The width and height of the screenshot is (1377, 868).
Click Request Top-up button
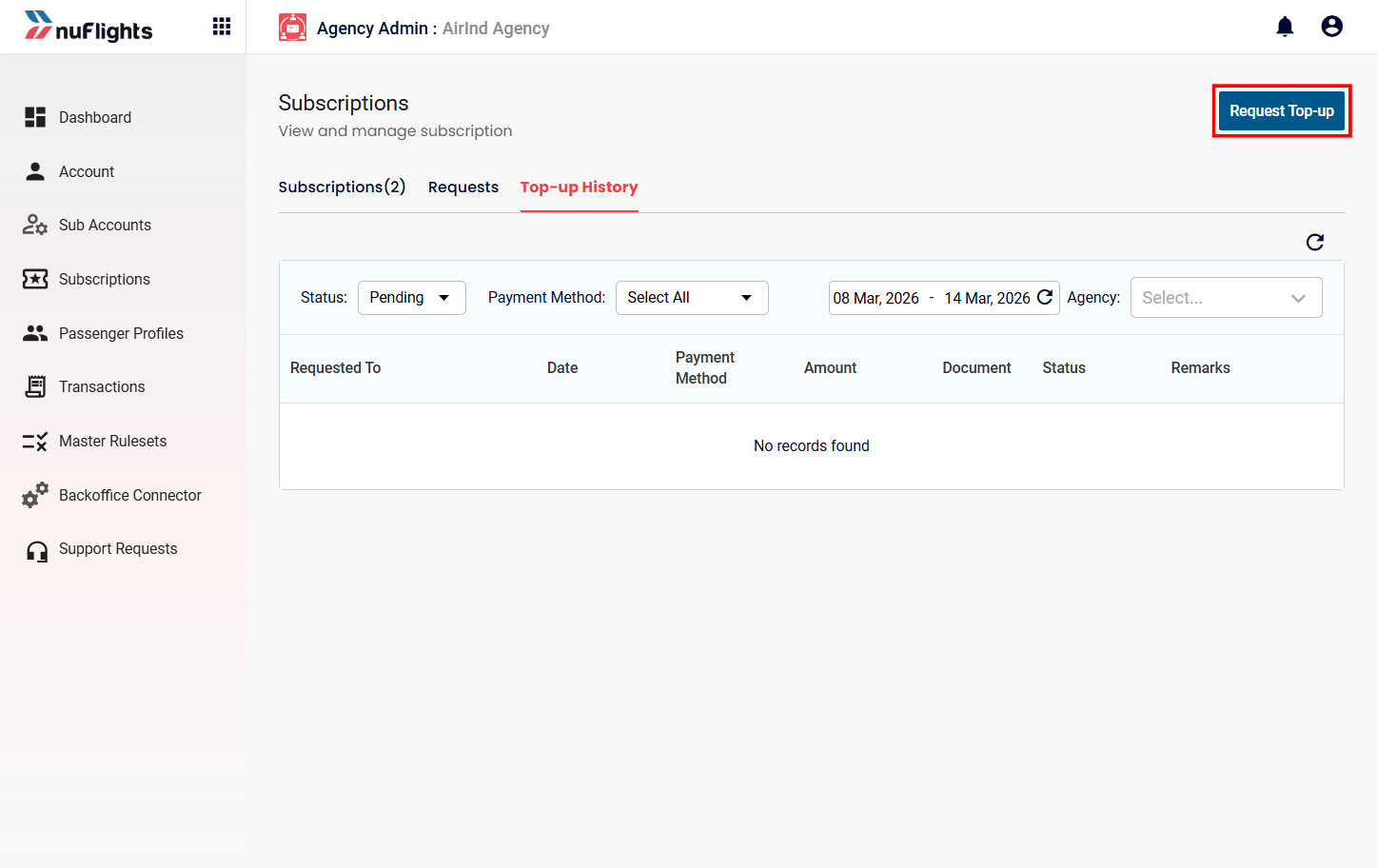1281,110
